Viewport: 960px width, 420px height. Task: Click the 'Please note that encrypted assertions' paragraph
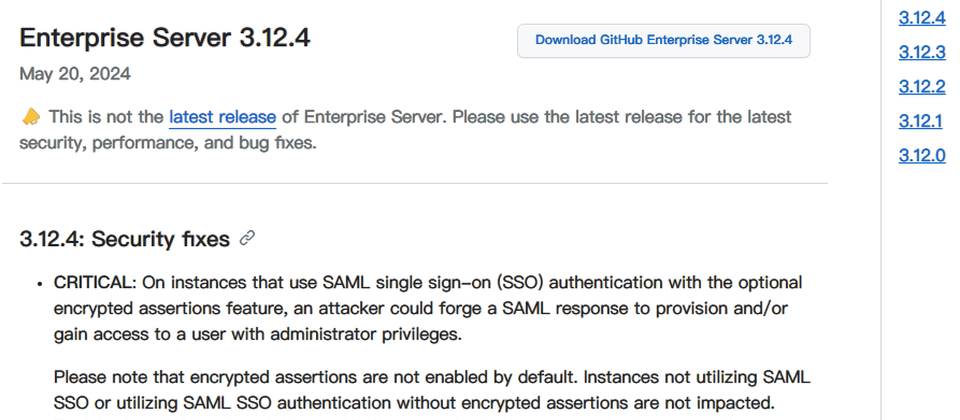coord(432,390)
